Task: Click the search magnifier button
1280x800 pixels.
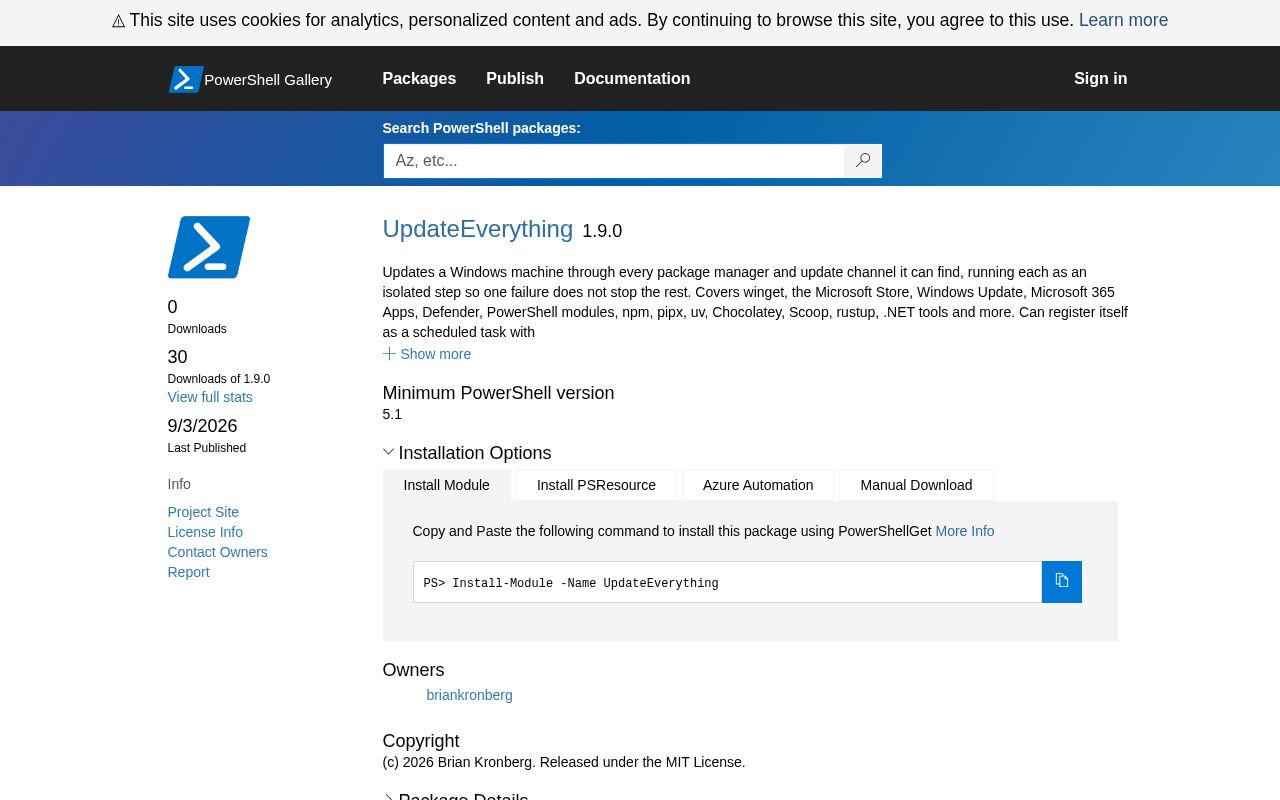Action: (x=863, y=161)
